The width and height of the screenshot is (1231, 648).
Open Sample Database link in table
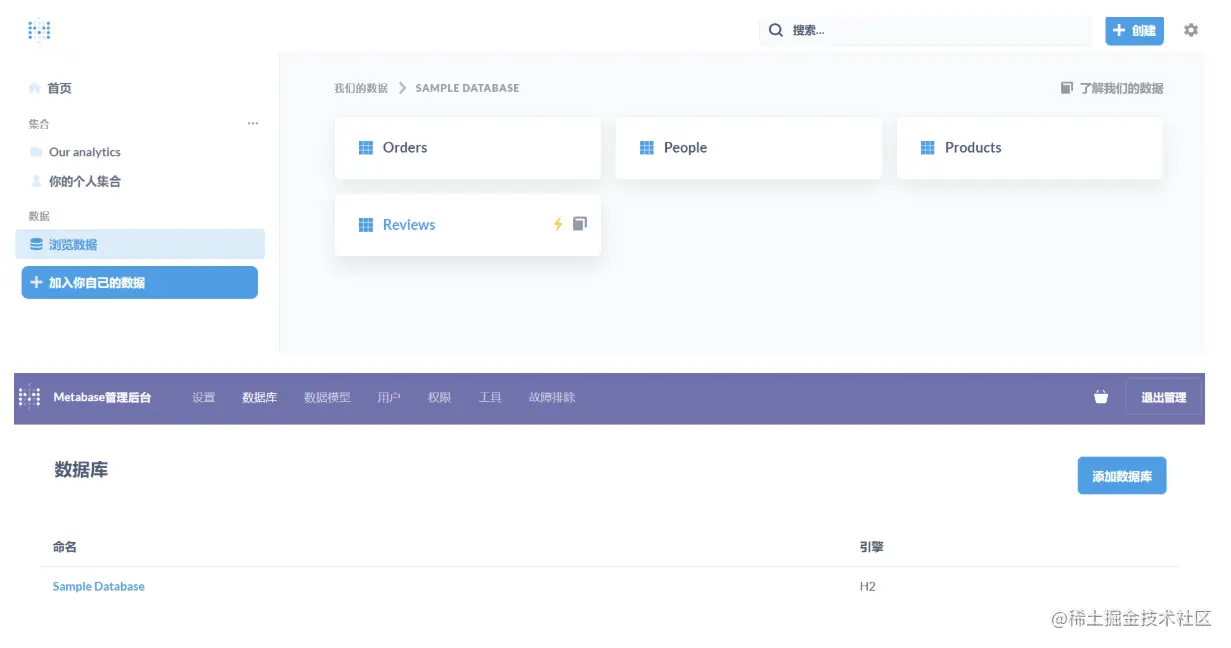99,586
